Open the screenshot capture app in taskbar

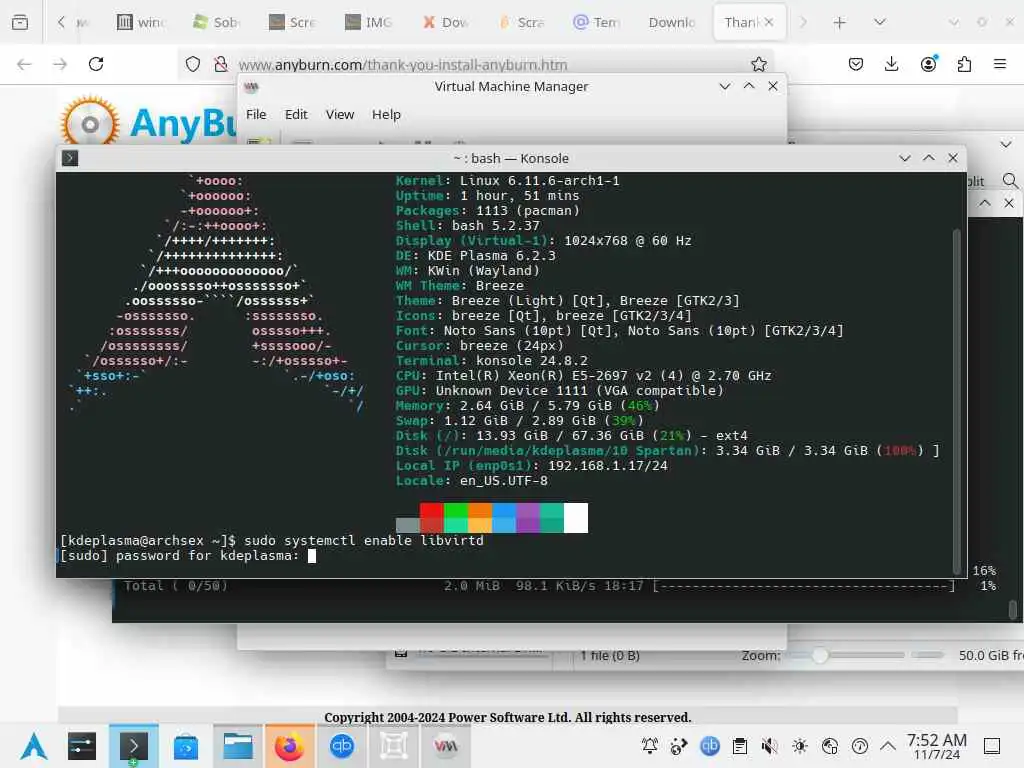394,746
